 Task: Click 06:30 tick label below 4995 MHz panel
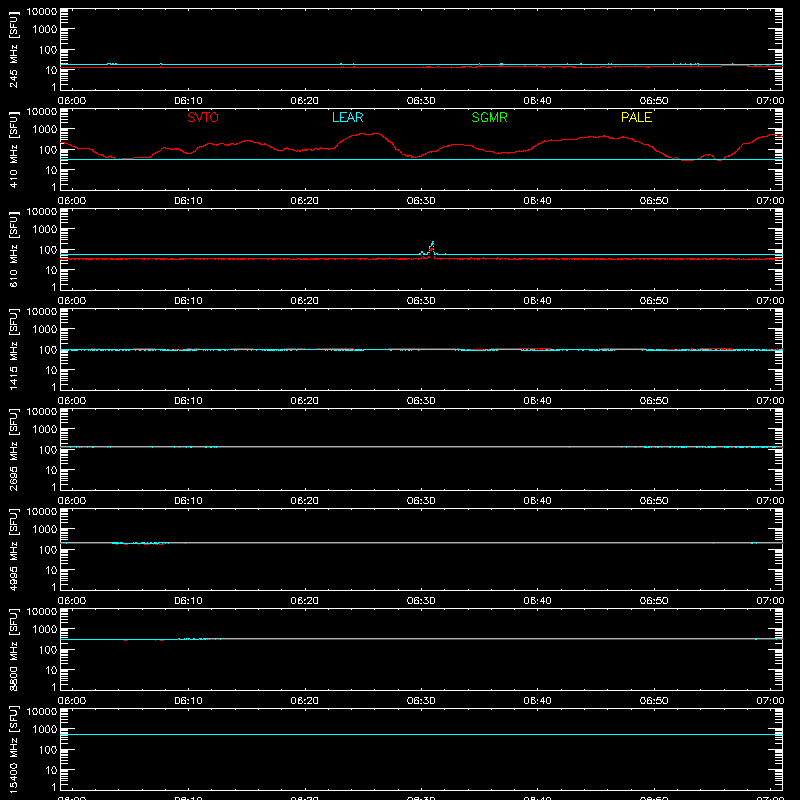point(421,601)
